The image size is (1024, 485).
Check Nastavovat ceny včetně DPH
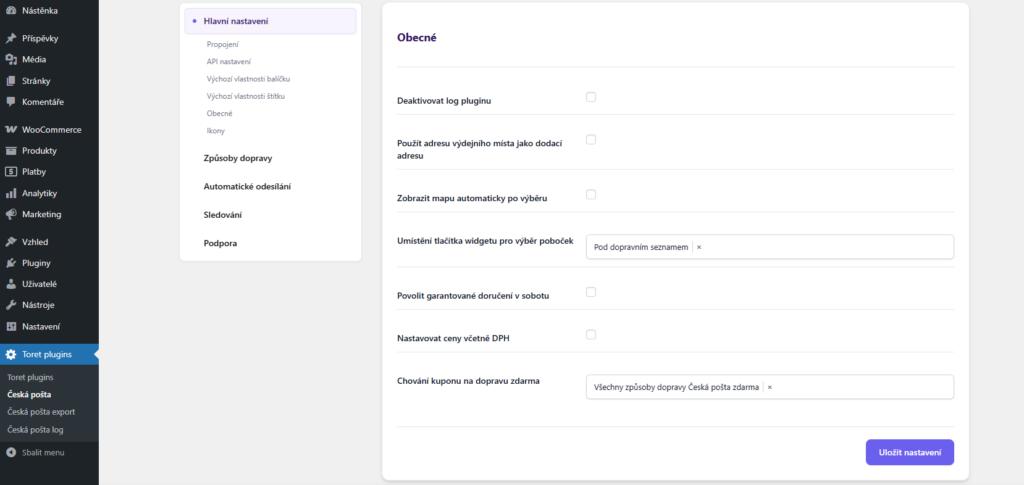[591, 334]
